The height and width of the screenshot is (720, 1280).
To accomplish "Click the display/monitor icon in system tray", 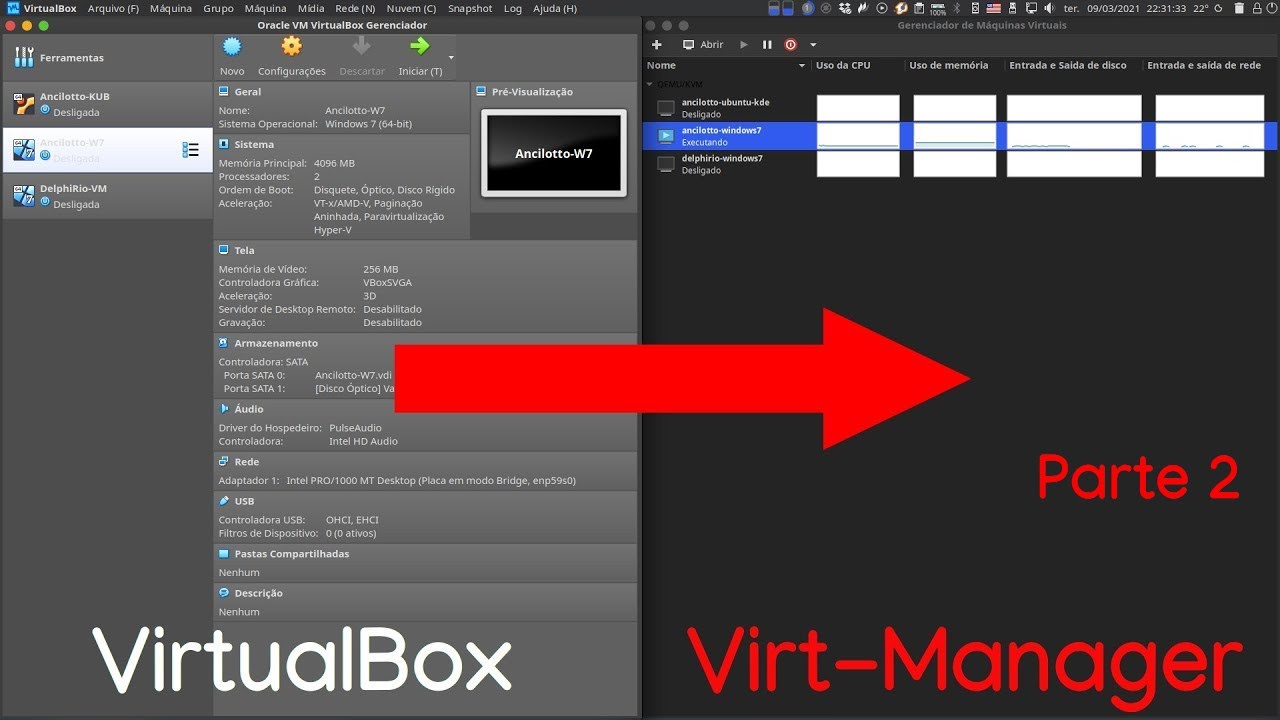I will (x=1031, y=8).
